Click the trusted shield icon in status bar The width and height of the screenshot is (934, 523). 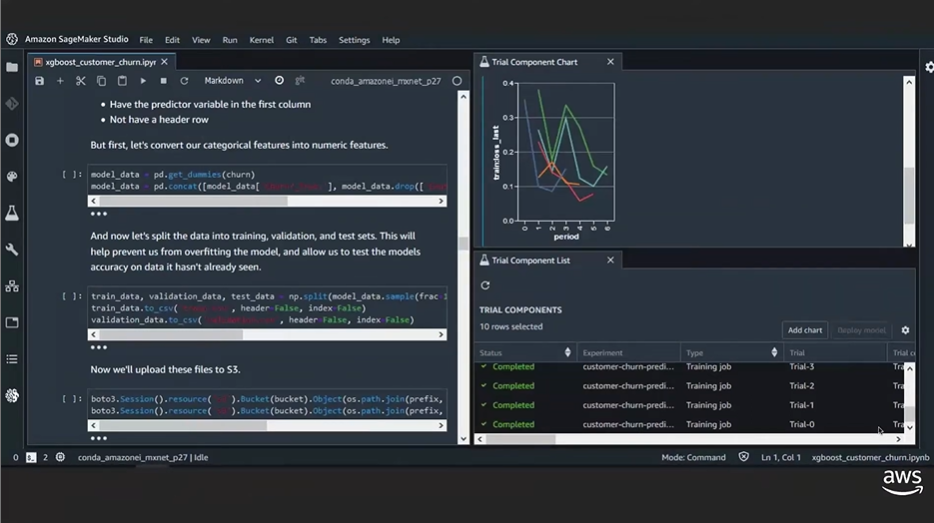(743, 457)
